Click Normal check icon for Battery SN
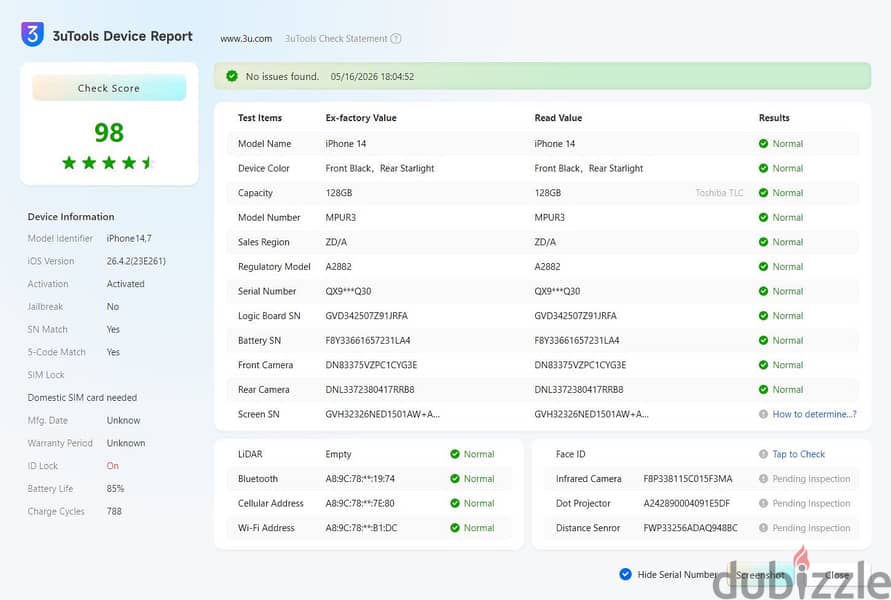Image resolution: width=891 pixels, height=600 pixels. coord(763,340)
